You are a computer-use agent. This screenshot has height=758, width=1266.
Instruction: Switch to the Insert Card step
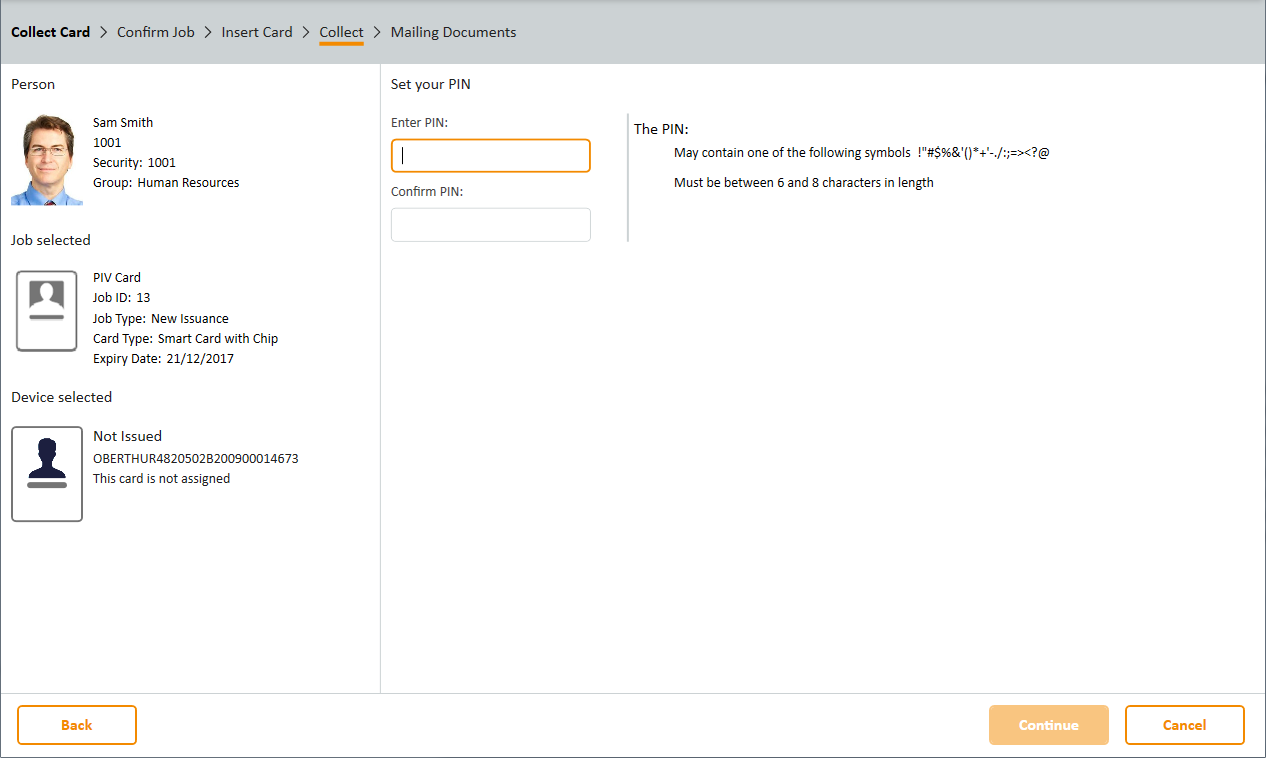coord(257,32)
